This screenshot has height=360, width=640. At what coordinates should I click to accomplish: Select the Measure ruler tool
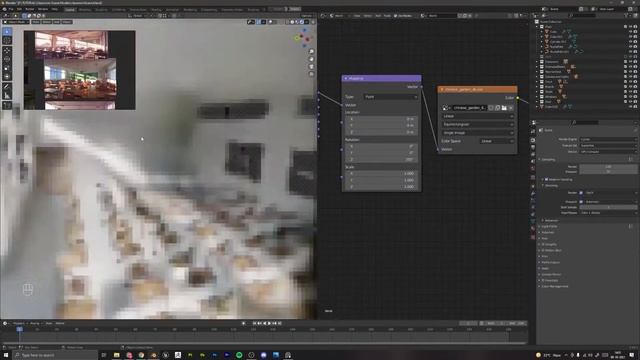(7, 96)
